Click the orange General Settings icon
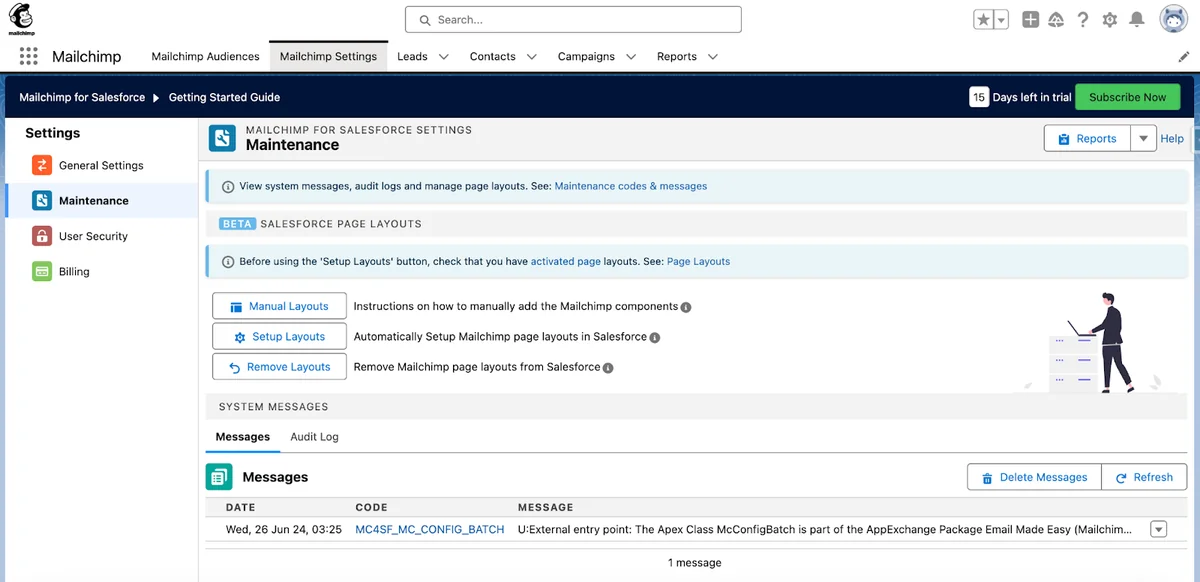 tap(42, 165)
